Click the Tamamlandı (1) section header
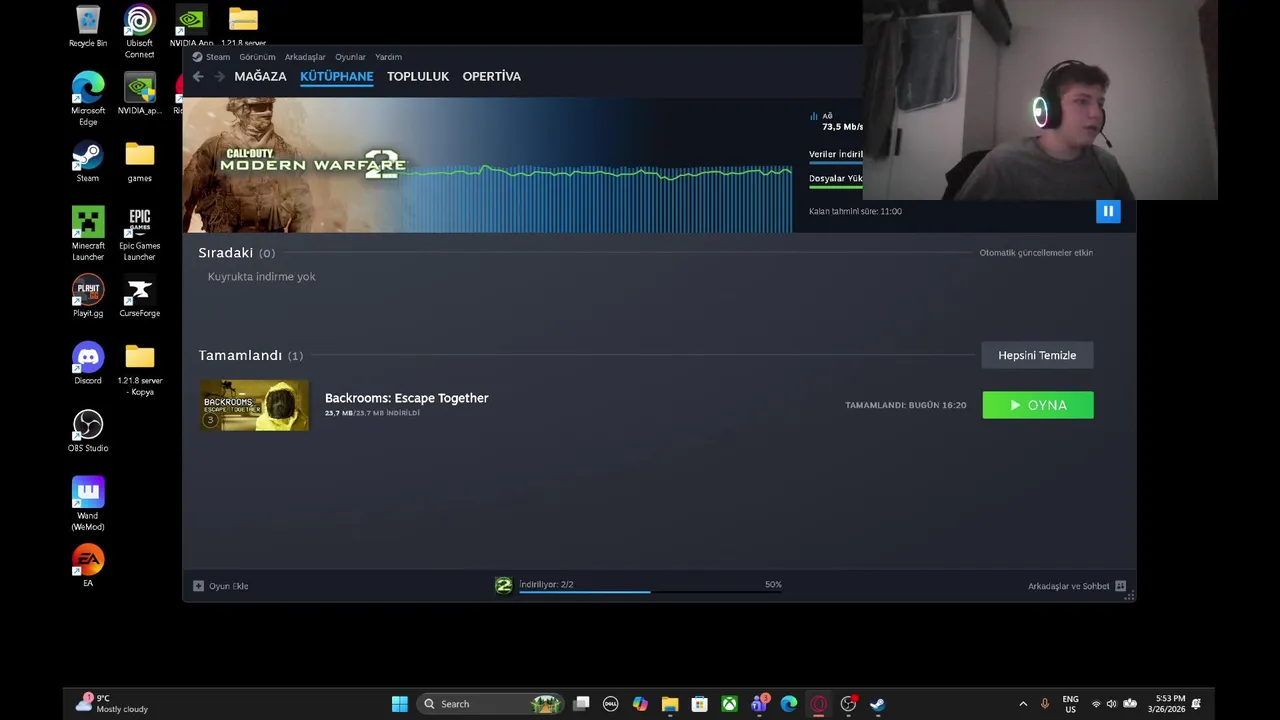1280x720 pixels. (250, 355)
